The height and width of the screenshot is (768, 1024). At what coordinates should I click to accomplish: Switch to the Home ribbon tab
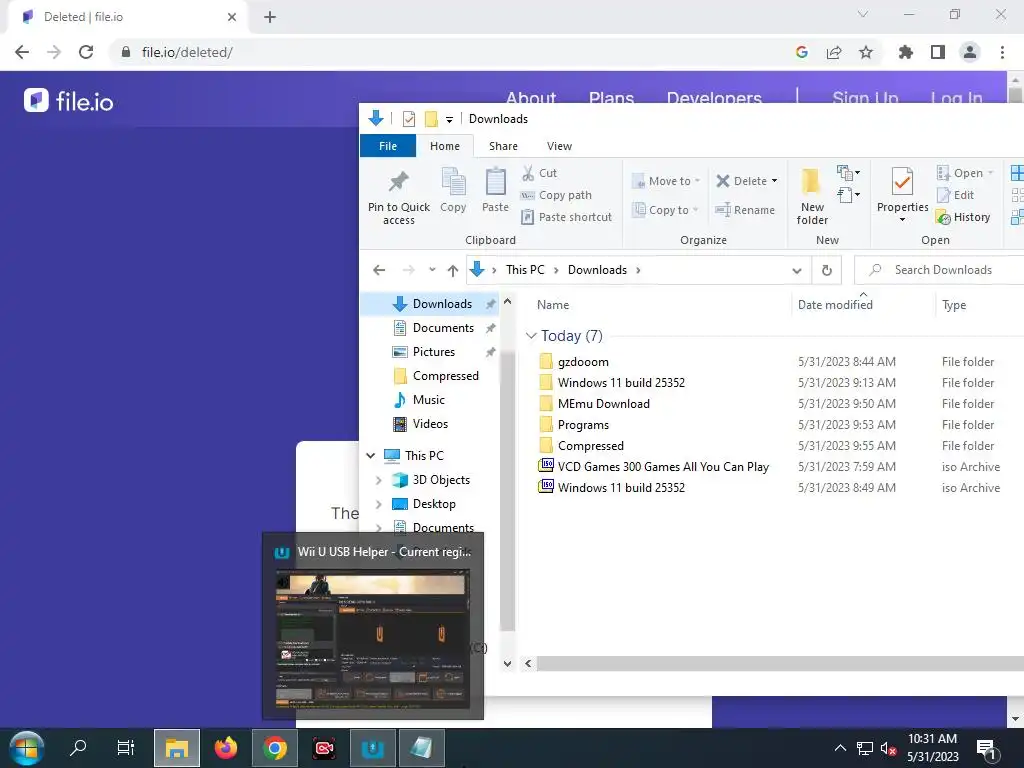(445, 146)
